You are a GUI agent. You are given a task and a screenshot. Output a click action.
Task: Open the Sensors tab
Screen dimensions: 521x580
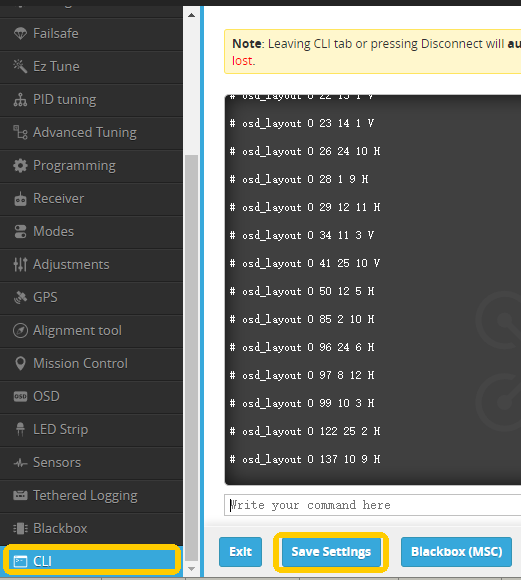pyautogui.click(x=91, y=462)
